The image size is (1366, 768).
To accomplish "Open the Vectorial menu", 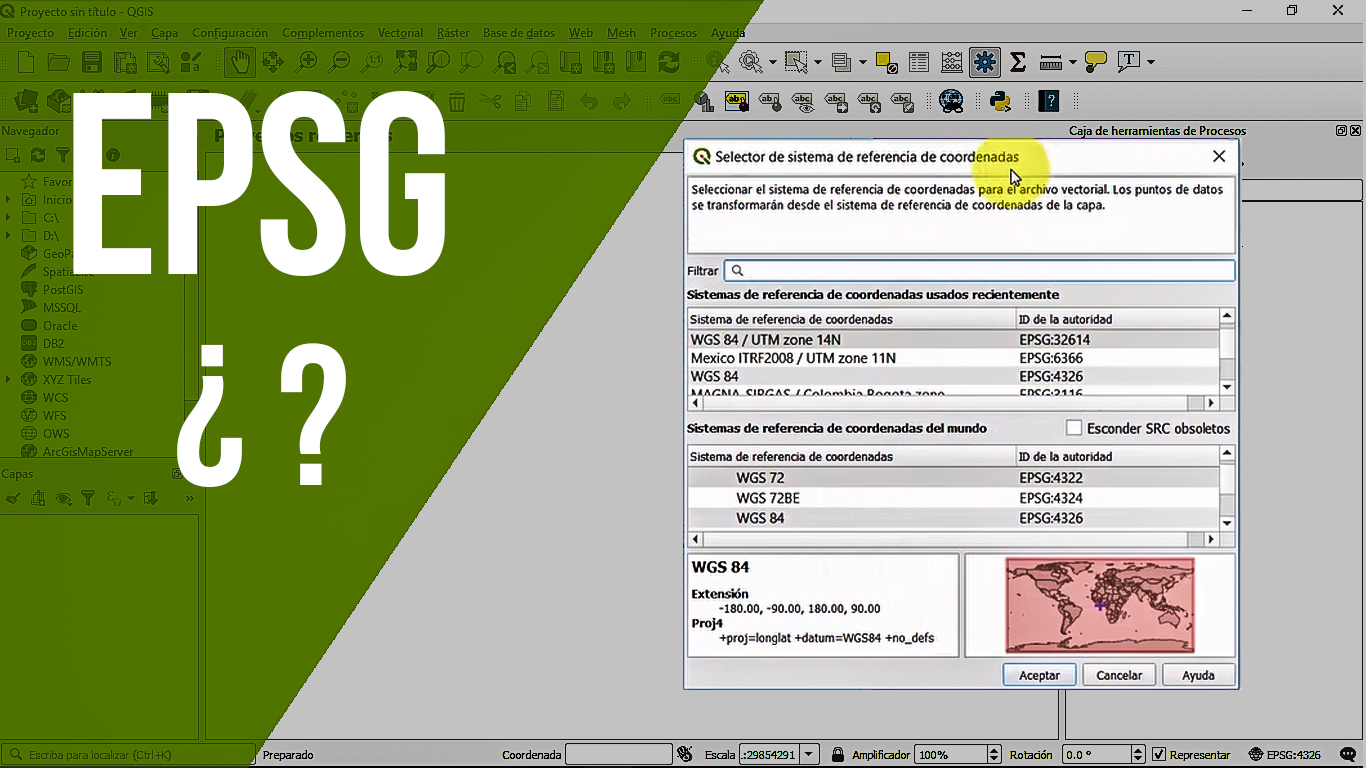I will pos(400,33).
